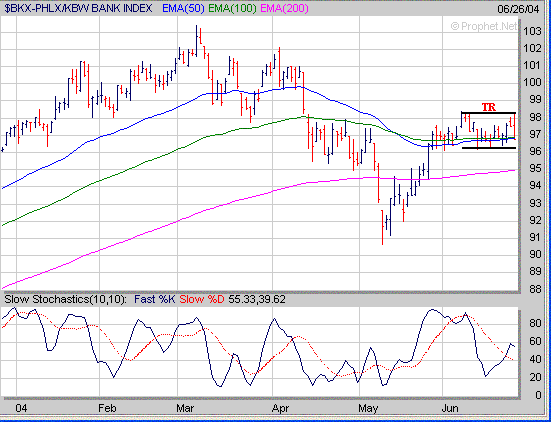Click the May month label on axis
The height and width of the screenshot is (422, 551).
coord(368,408)
